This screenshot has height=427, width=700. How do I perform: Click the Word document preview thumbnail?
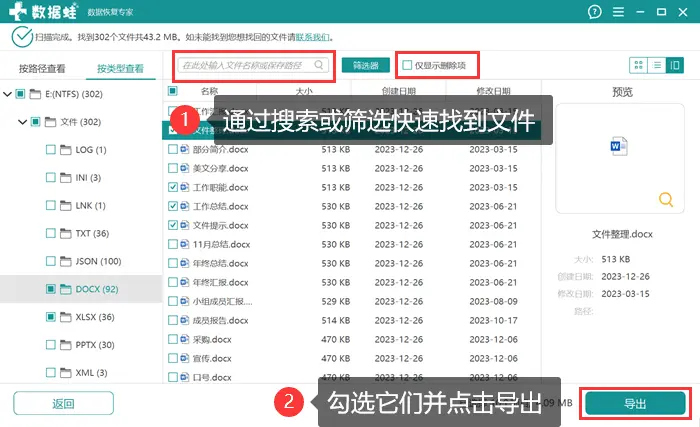(619, 147)
